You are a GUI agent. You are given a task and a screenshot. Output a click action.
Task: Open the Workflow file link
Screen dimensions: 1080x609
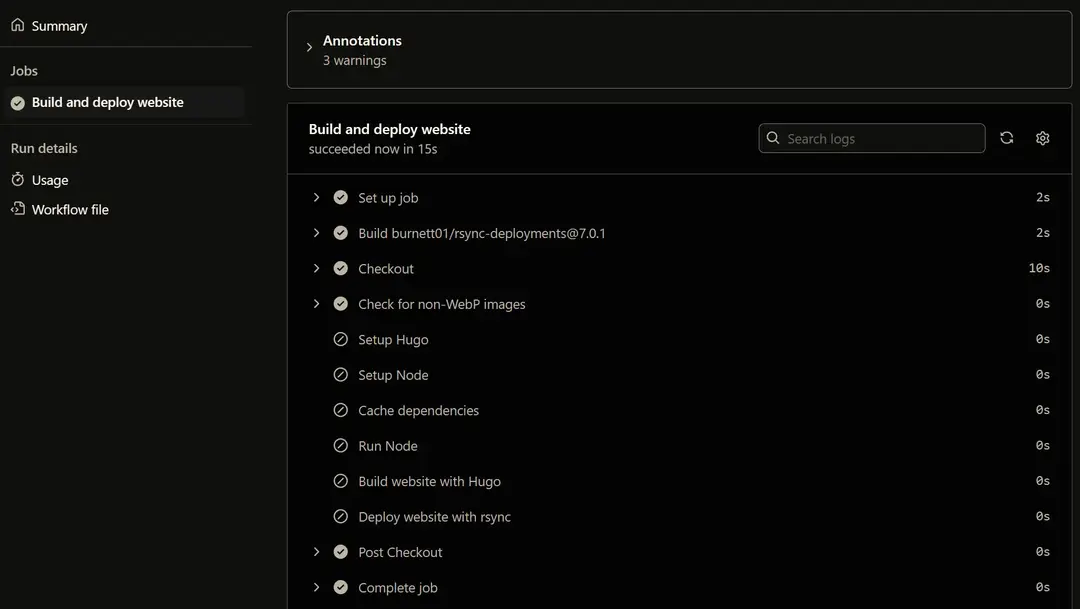pos(70,210)
